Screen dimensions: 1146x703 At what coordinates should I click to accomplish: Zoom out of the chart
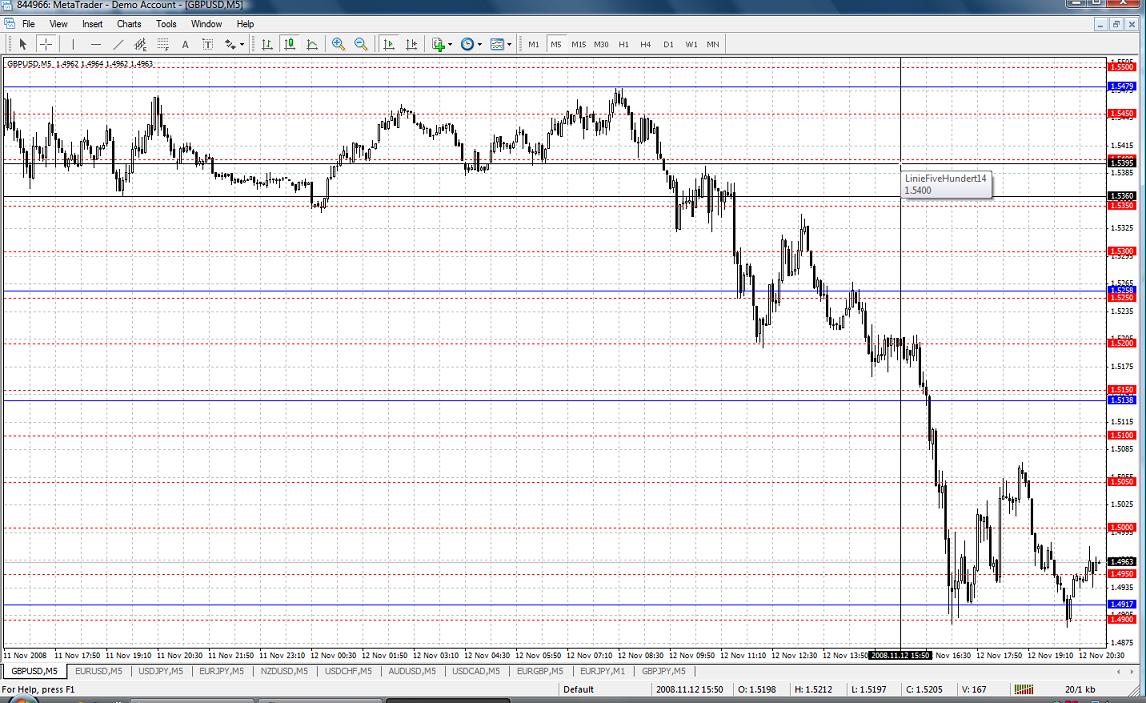(361, 45)
